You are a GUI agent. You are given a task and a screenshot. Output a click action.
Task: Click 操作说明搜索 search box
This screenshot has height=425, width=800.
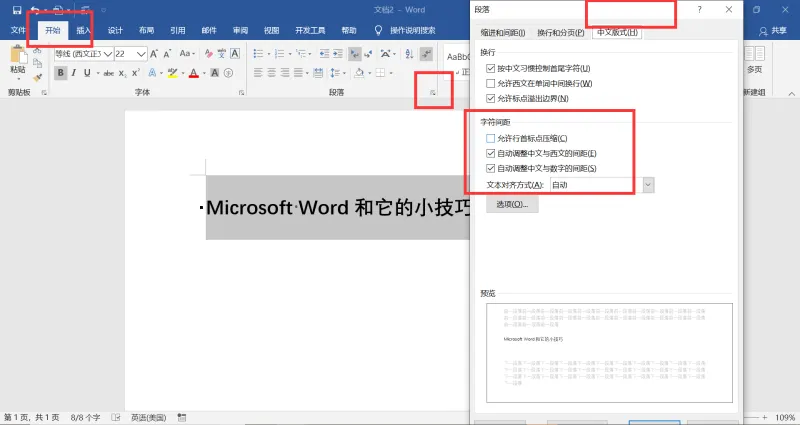point(413,31)
